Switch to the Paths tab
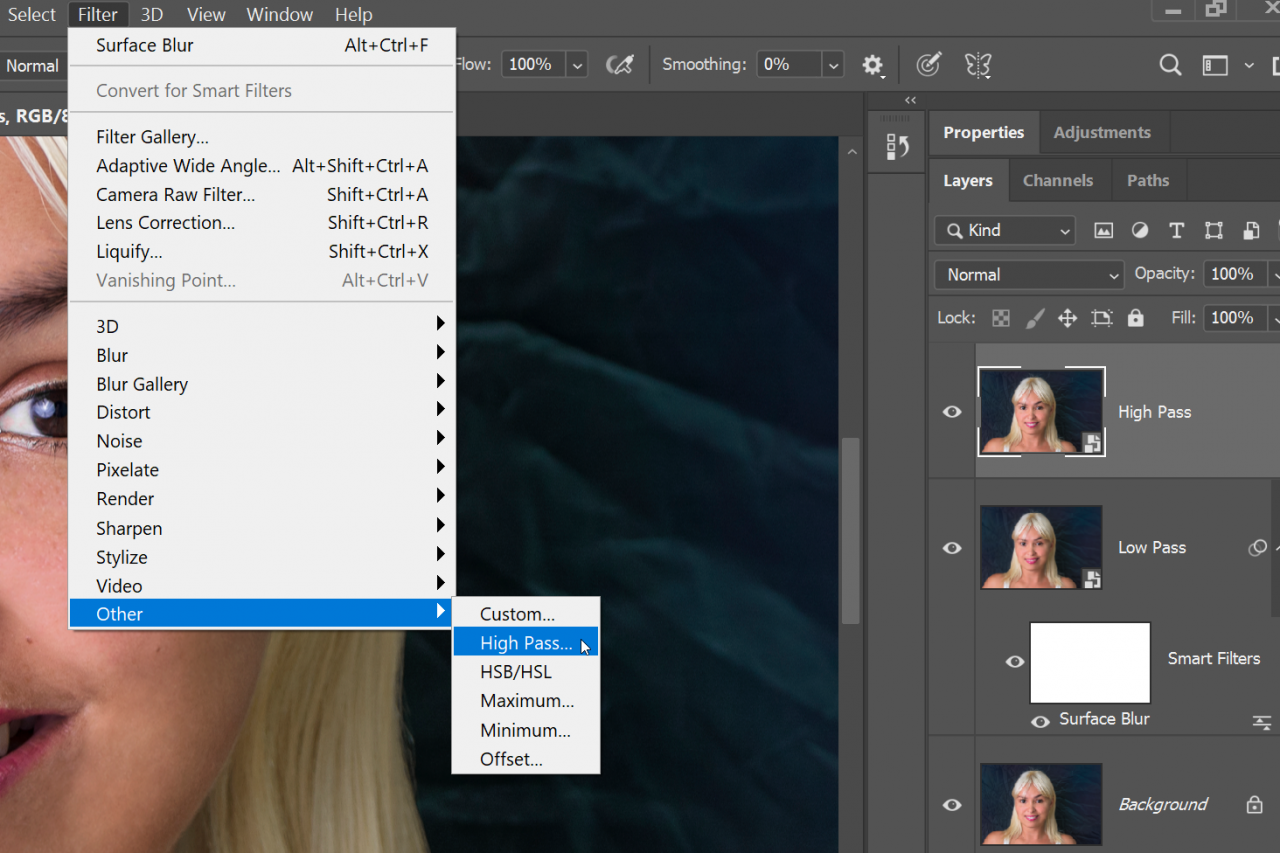Image resolution: width=1280 pixels, height=853 pixels. (1148, 181)
